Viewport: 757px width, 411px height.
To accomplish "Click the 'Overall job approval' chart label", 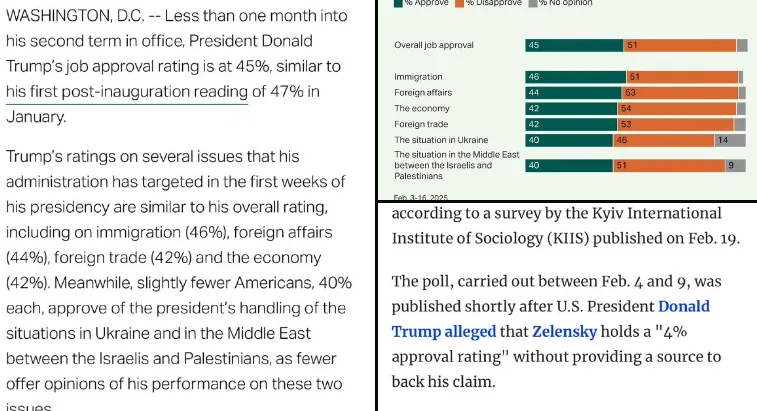I will (x=434, y=45).
